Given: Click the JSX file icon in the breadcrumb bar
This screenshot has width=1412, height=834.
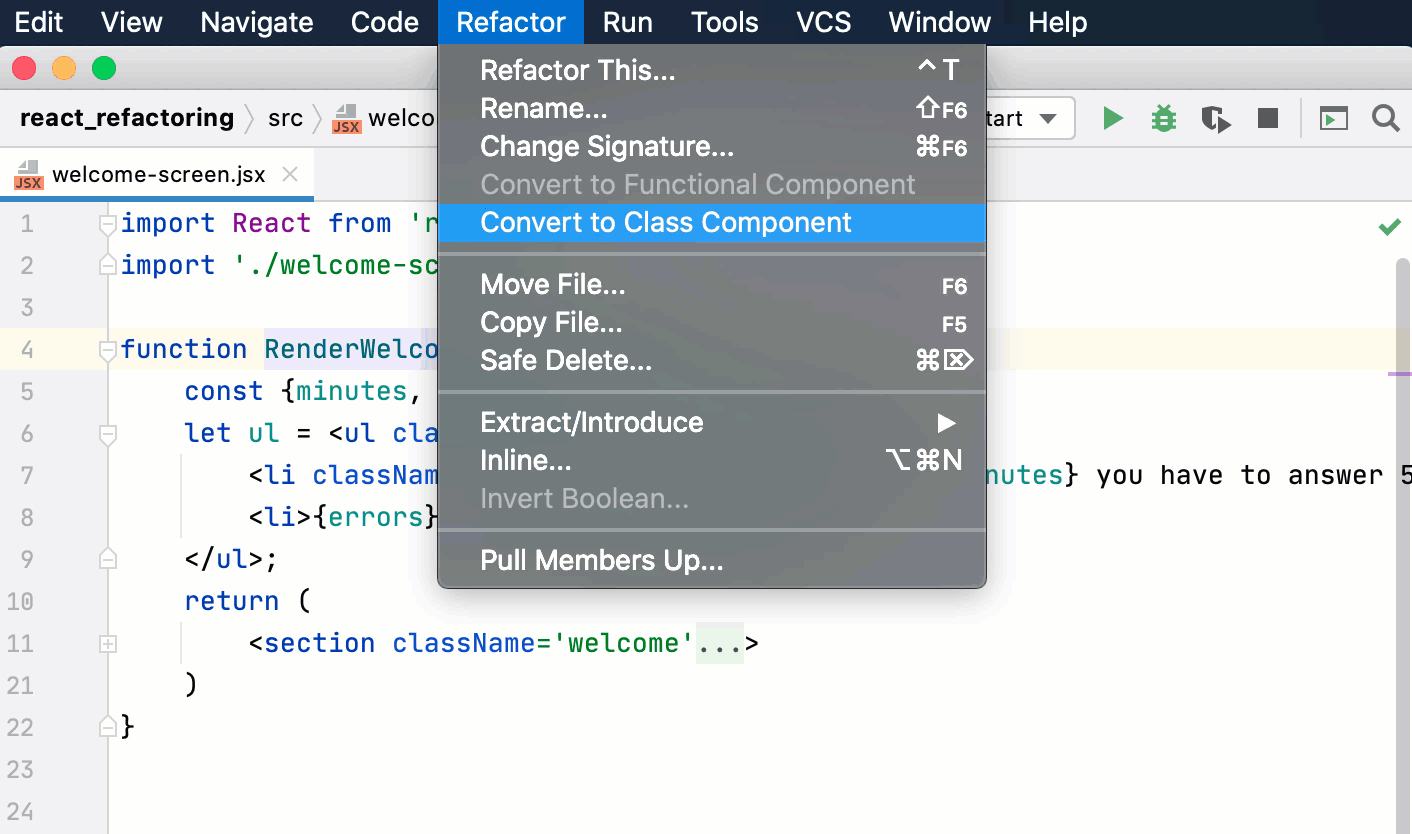Looking at the screenshot, I should [349, 118].
